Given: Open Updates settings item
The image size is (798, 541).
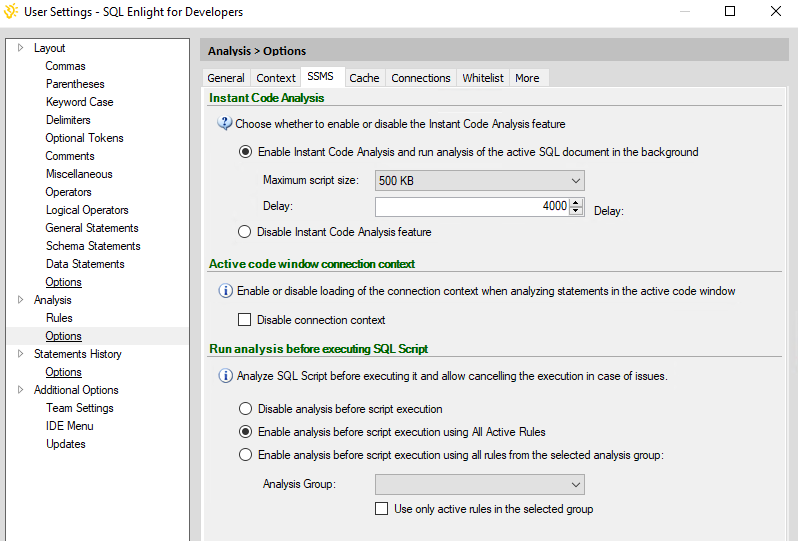Looking at the screenshot, I should coord(66,444).
